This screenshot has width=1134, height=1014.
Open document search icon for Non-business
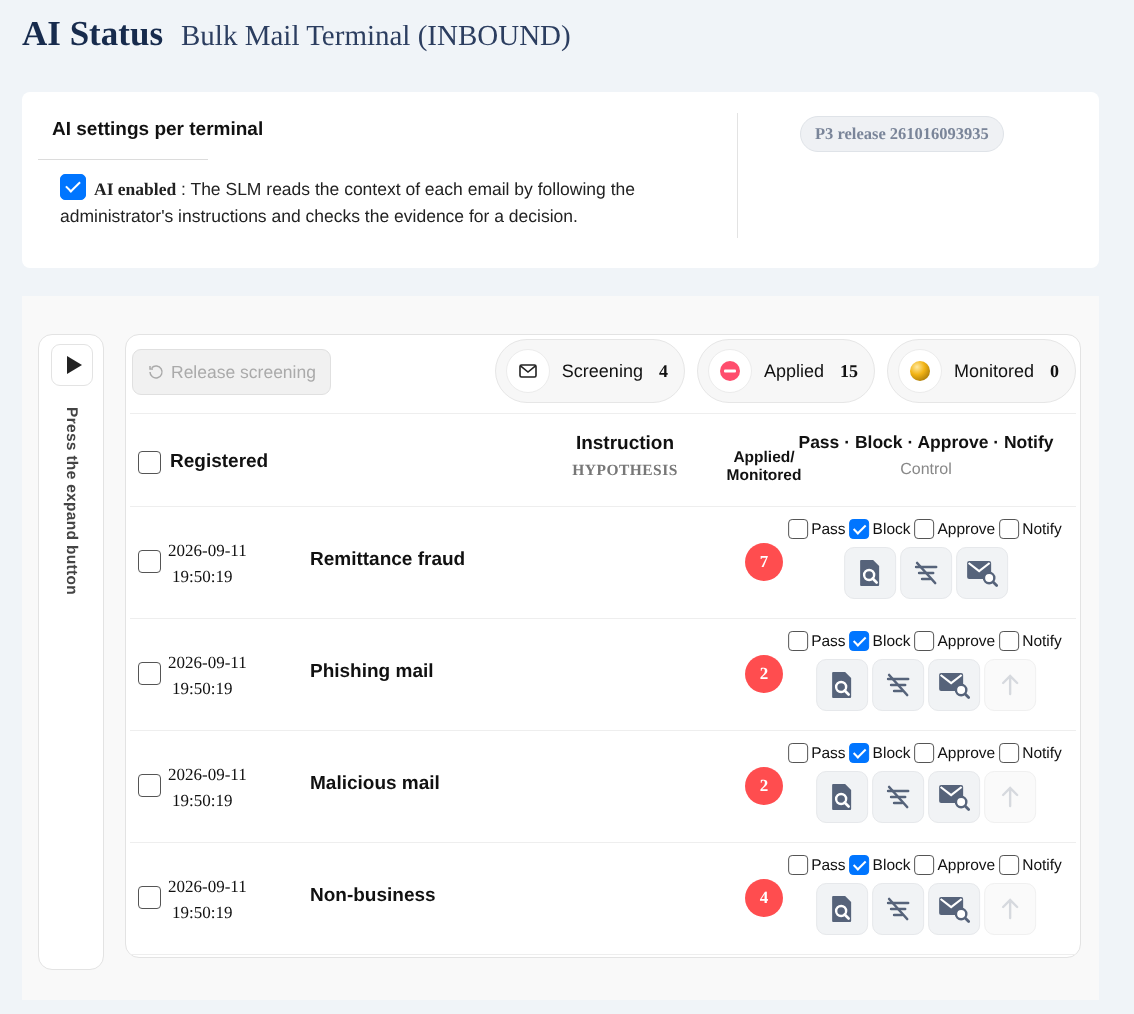click(842, 909)
